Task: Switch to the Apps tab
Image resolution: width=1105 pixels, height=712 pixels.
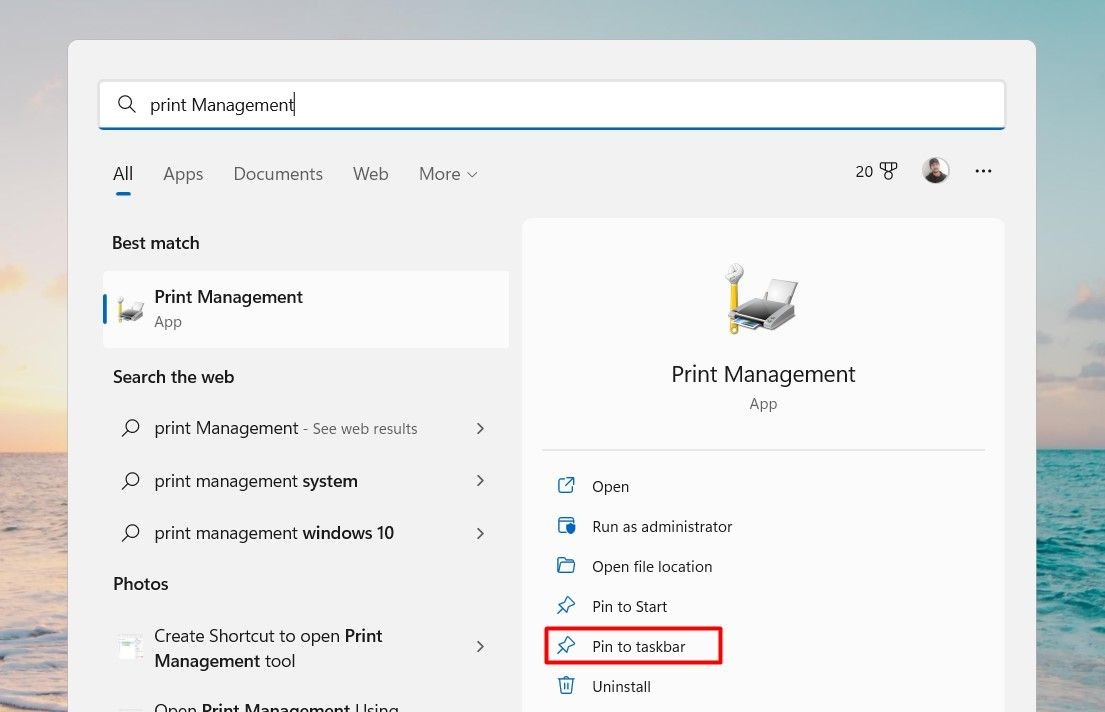Action: [183, 174]
